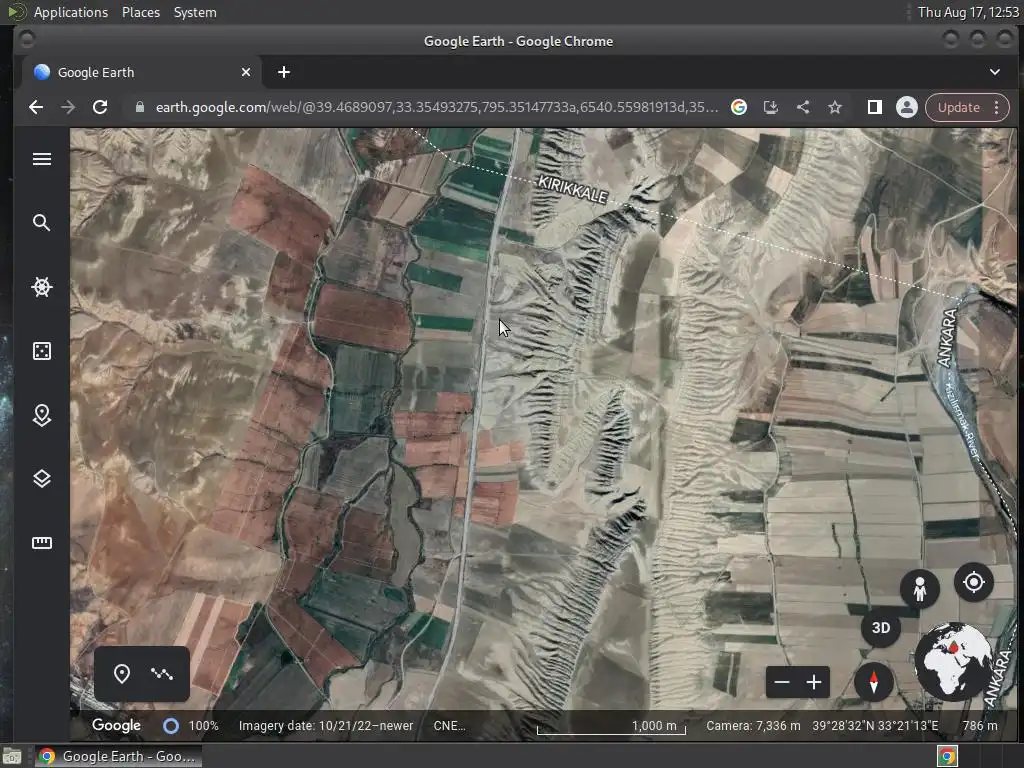Draw a line or shape tool
This screenshot has height=768, width=1024.
click(x=162, y=673)
